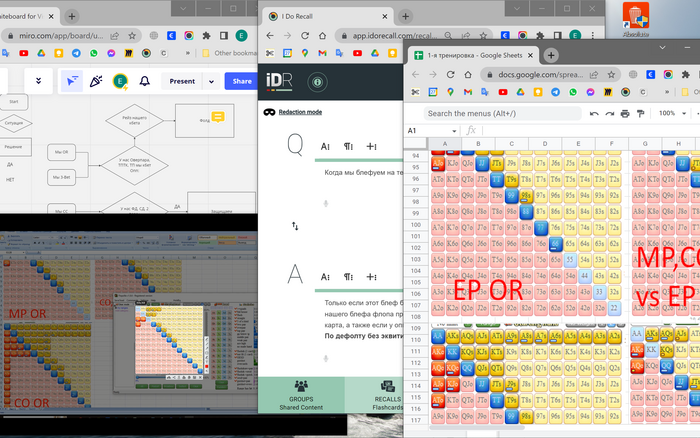This screenshot has height=438, width=700.
Task: Go to home page in I Do Recall window
Action: (x=322, y=36)
